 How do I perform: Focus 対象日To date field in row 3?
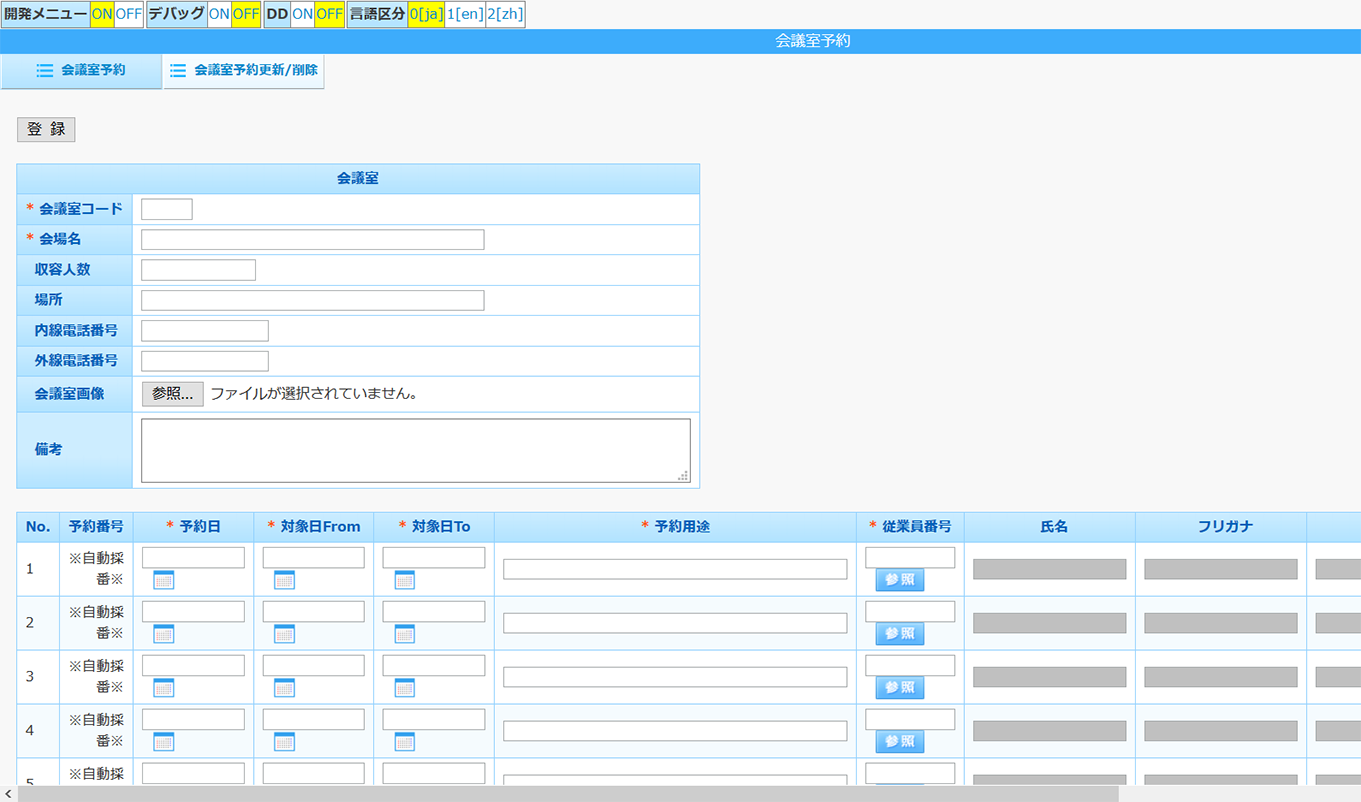click(434, 665)
